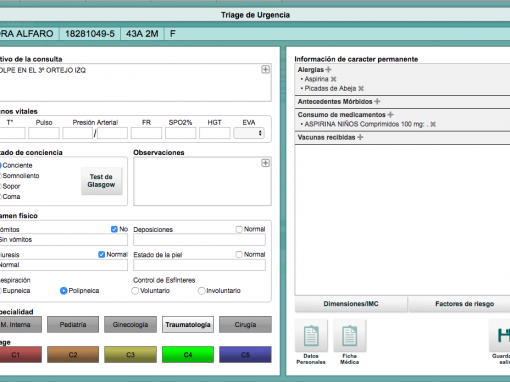
Task: Add Vacunas recibidas entry with plus
Action: [360, 137]
